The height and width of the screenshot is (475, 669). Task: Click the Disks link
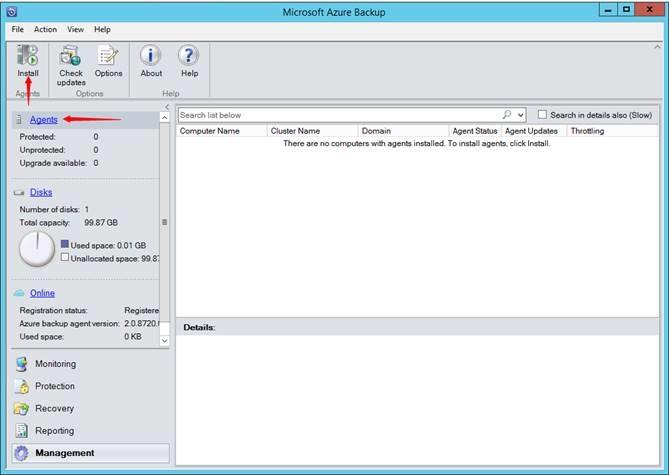[40, 192]
